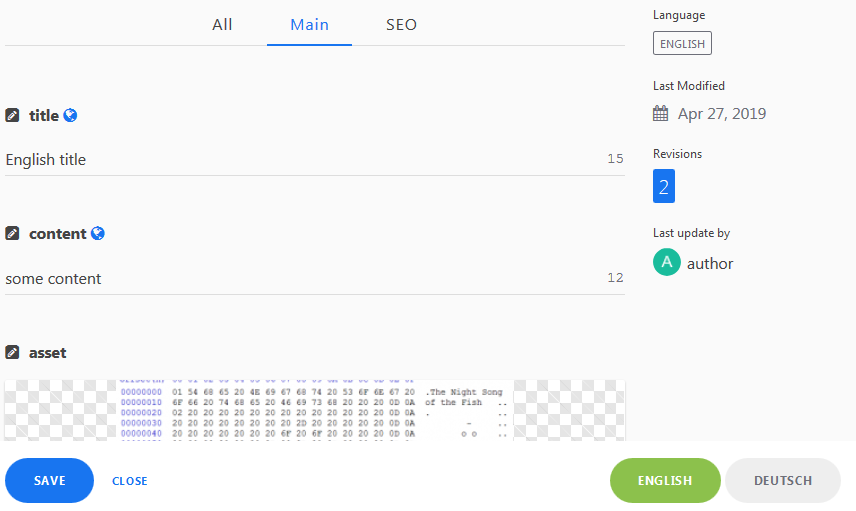The height and width of the screenshot is (511, 856).
Task: Select the Main tab
Action: (x=309, y=25)
